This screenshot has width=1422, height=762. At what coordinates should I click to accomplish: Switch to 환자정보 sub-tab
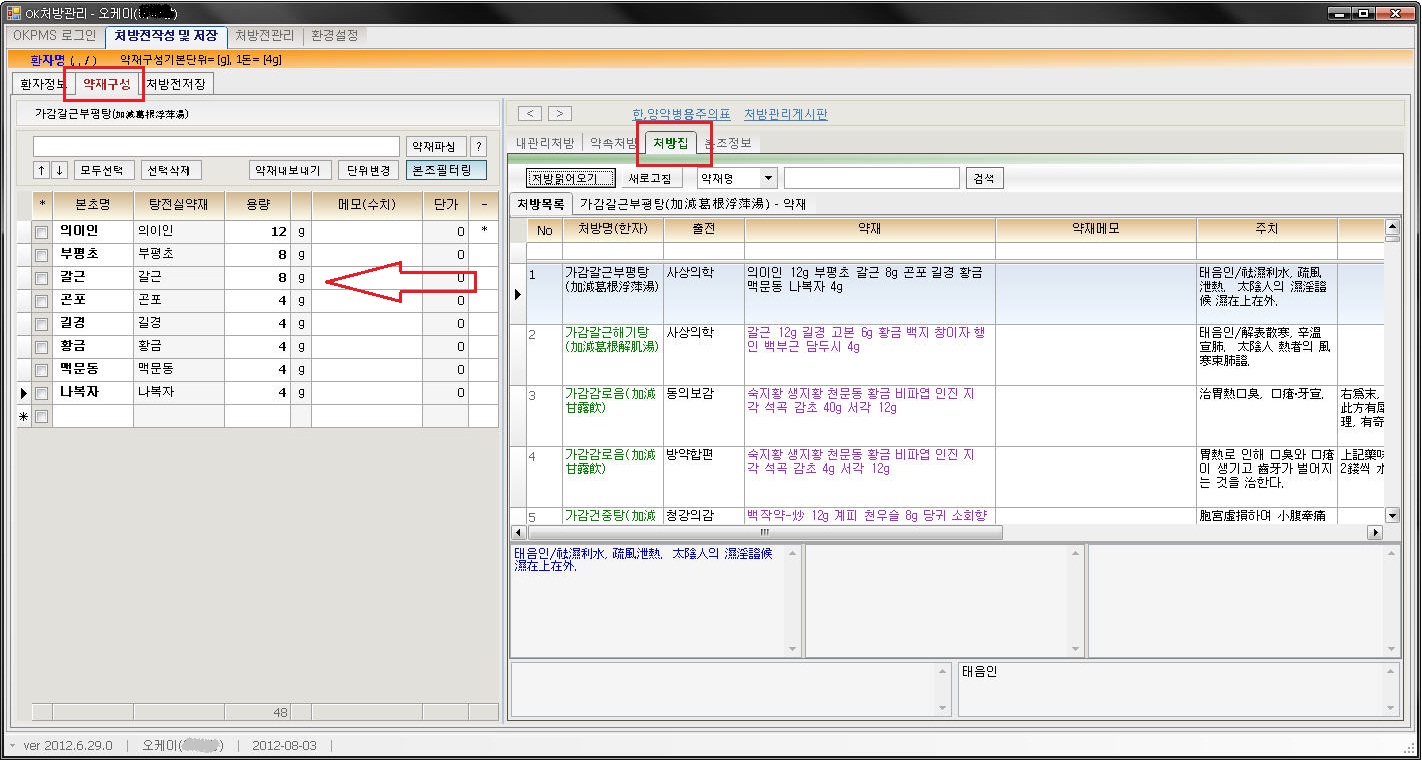click(x=43, y=84)
